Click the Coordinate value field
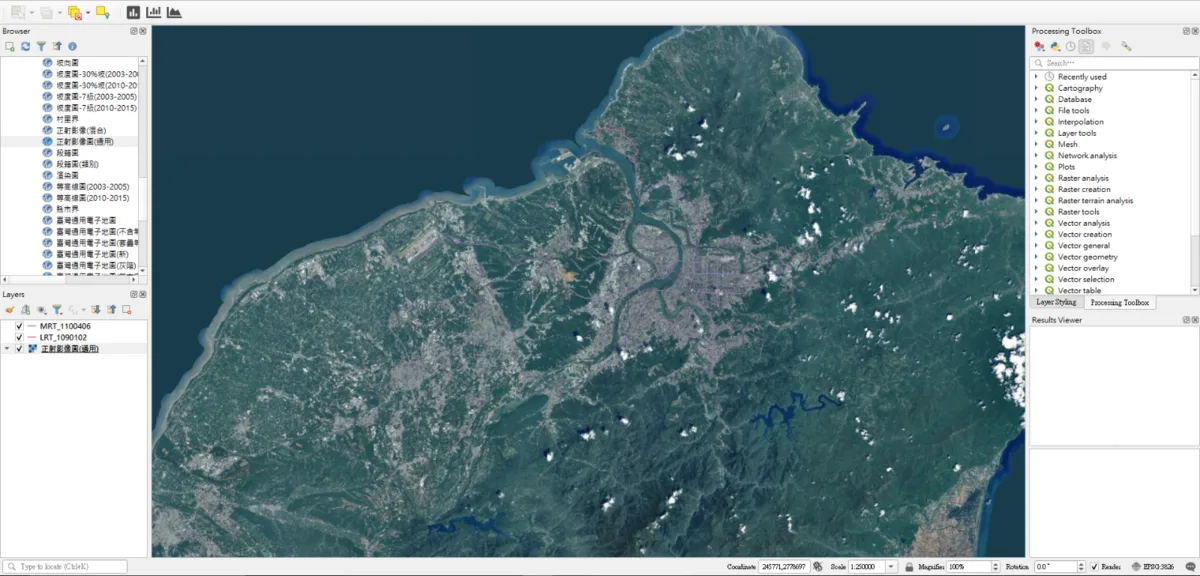Image resolution: width=1200 pixels, height=576 pixels. [785, 567]
